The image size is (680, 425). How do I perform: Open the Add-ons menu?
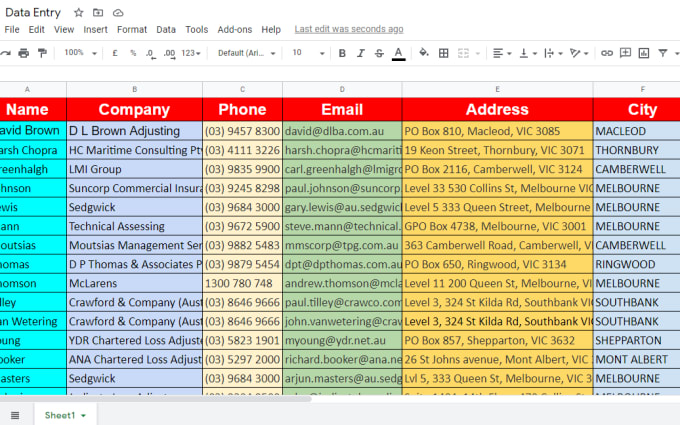point(235,29)
